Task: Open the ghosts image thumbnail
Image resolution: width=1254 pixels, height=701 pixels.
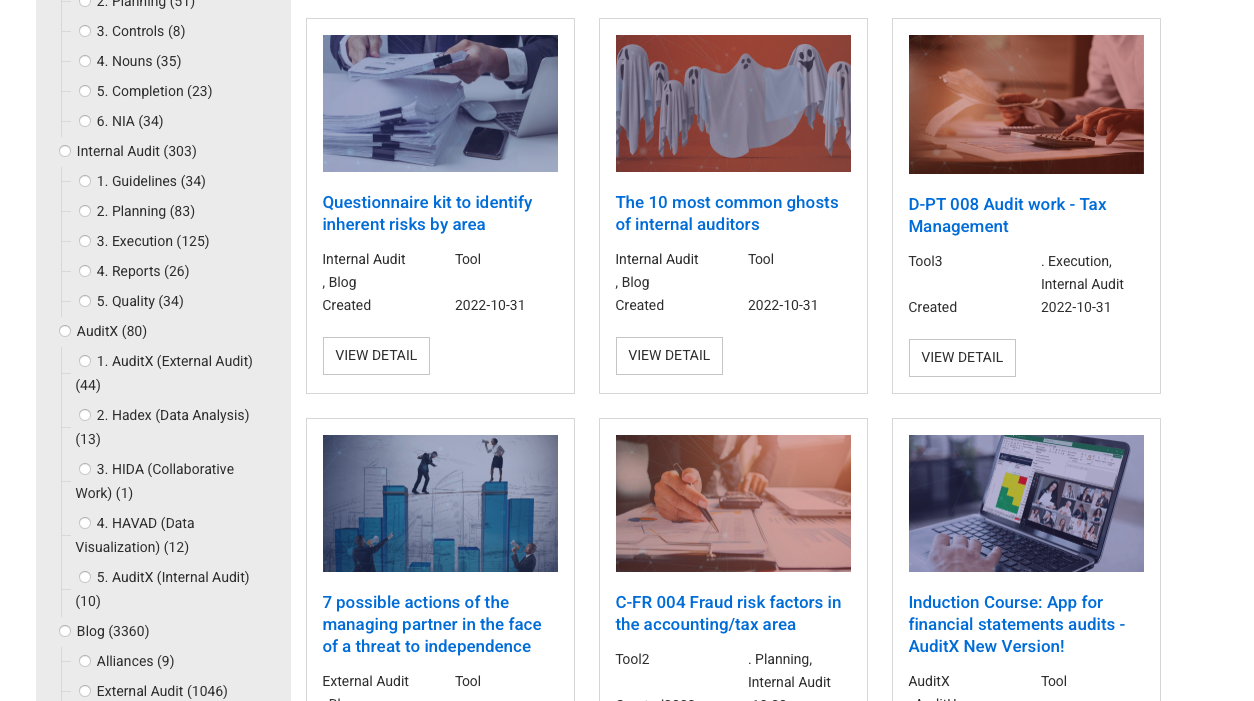Action: tap(733, 103)
